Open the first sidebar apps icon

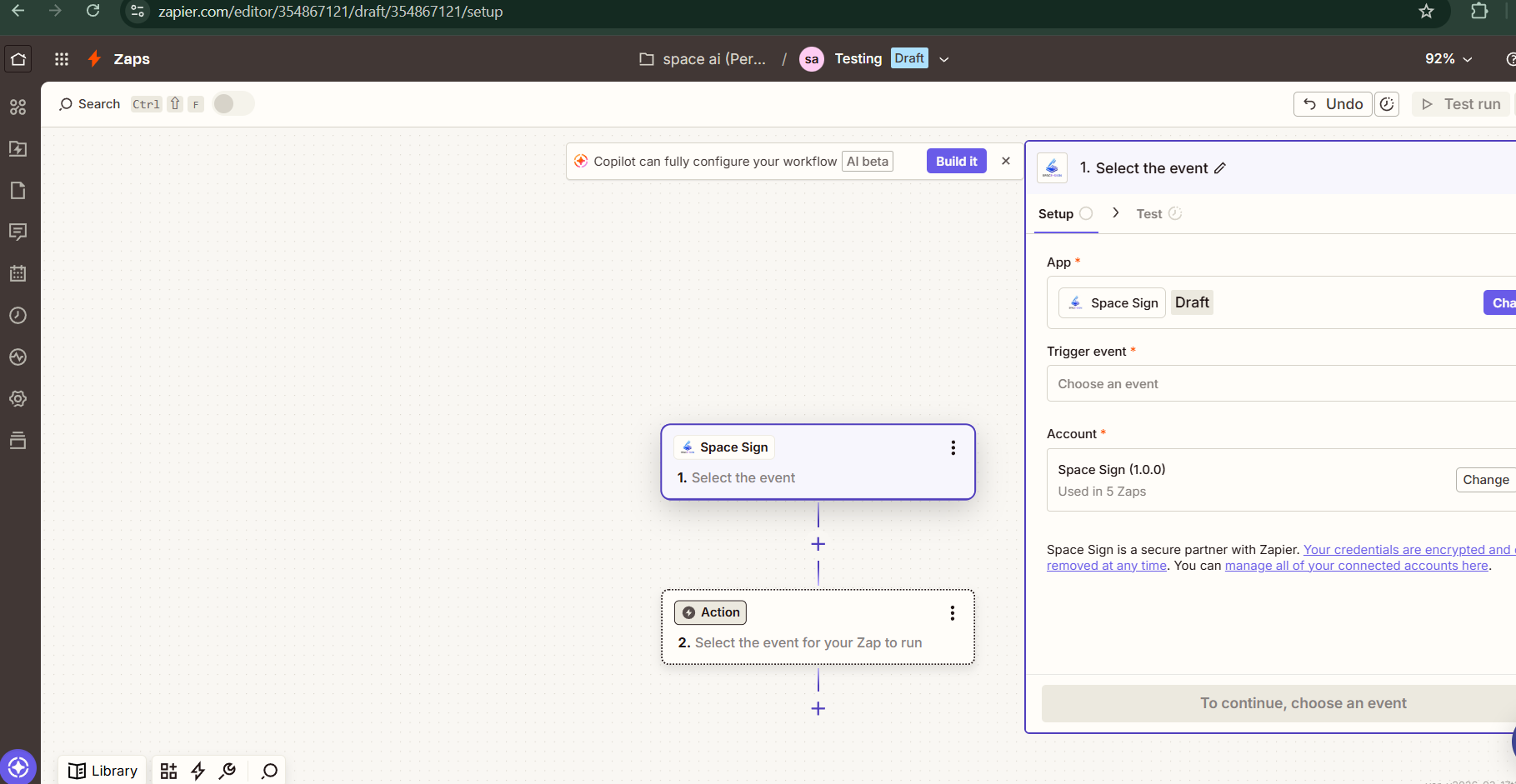click(18, 107)
